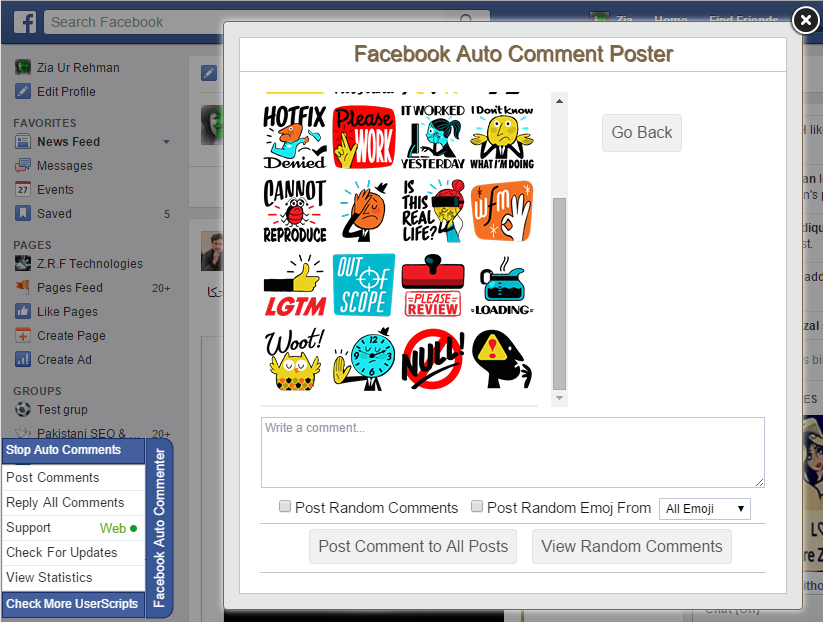This screenshot has height=622, width=823.
Task: Click the Messages chat icon
Action: click(23, 165)
